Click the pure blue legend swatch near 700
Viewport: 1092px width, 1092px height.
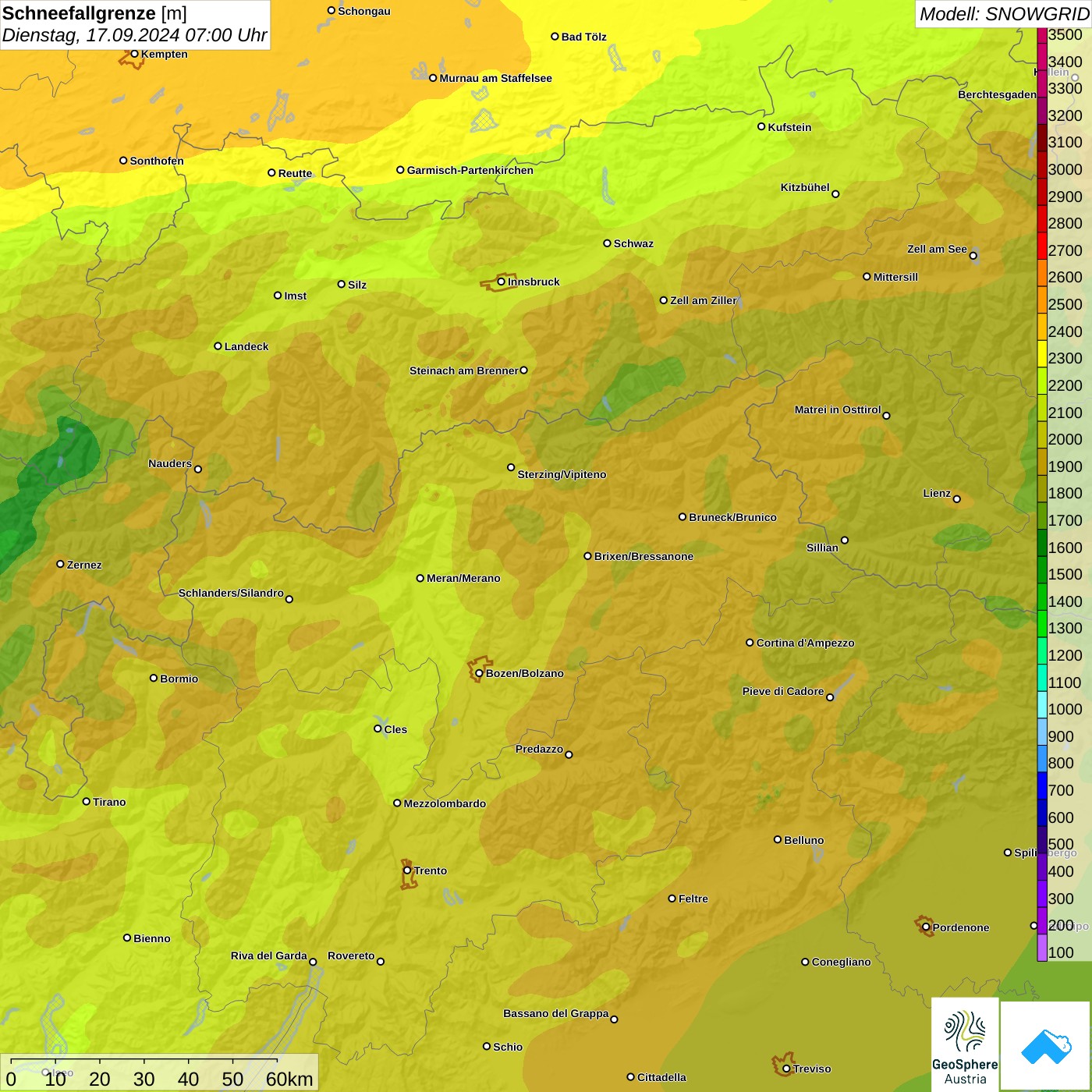coord(1042,785)
